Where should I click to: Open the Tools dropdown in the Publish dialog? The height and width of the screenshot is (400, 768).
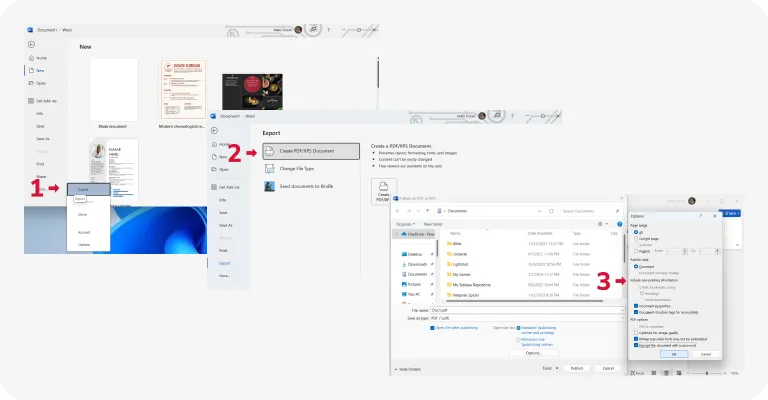551,368
